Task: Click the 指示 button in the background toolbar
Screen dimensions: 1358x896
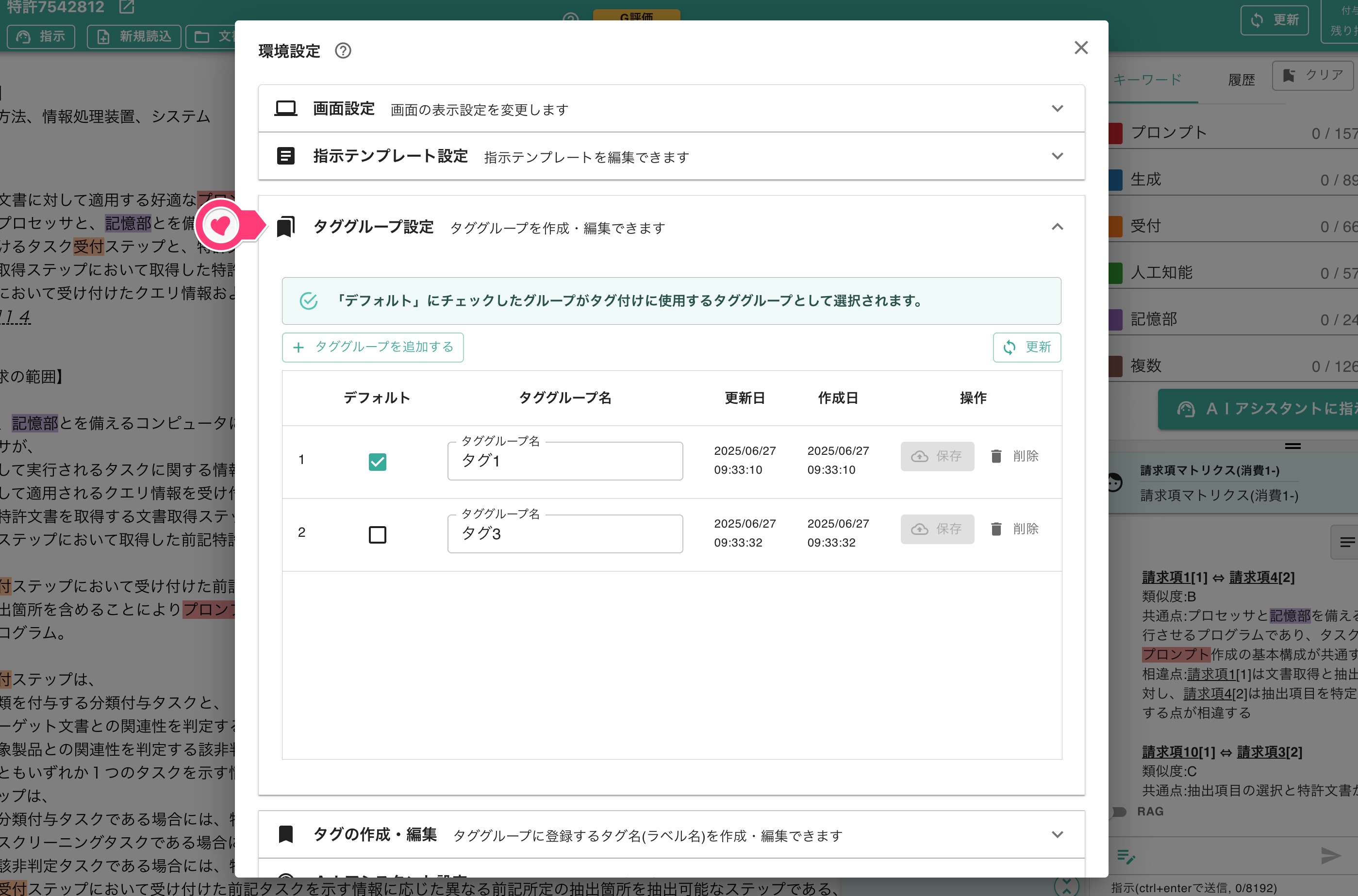Action: click(41, 36)
